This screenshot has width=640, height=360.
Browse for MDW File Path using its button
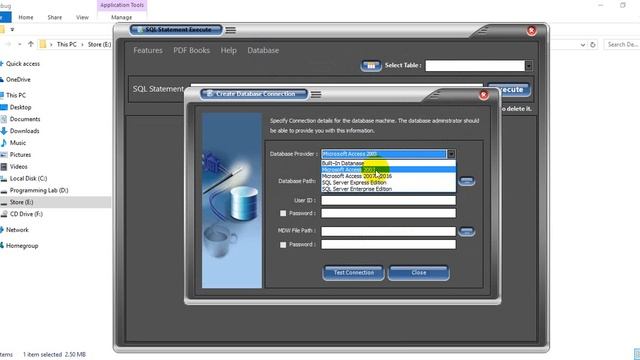coord(467,231)
